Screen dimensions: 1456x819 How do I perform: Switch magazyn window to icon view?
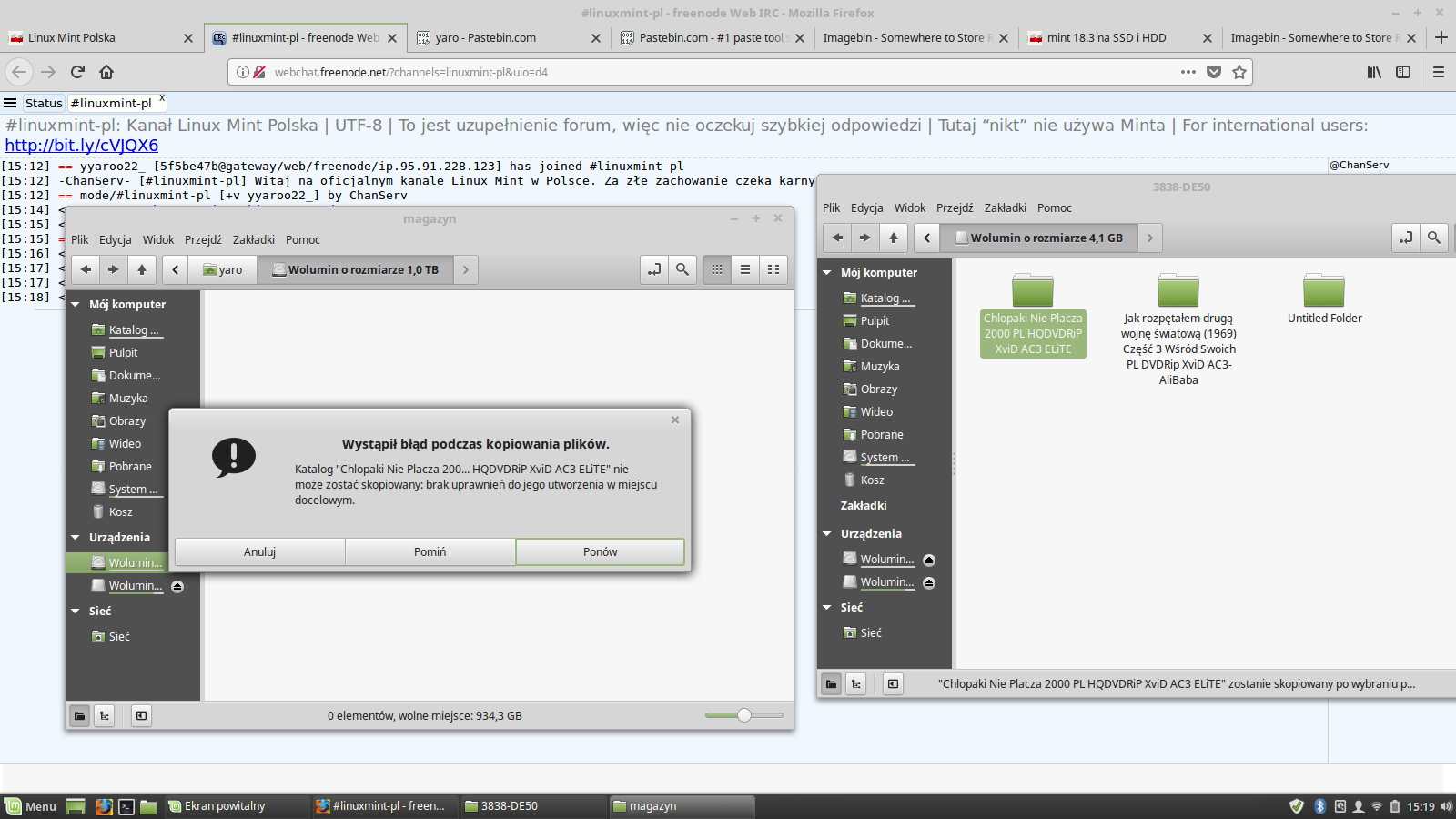click(x=717, y=269)
